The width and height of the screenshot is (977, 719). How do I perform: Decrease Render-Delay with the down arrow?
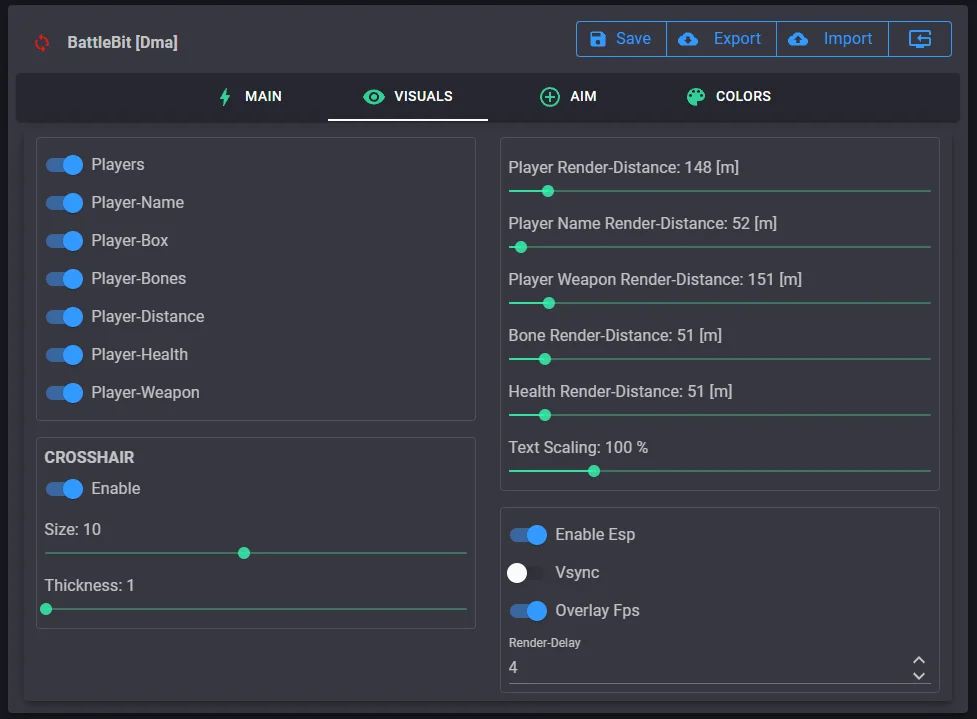(x=919, y=676)
